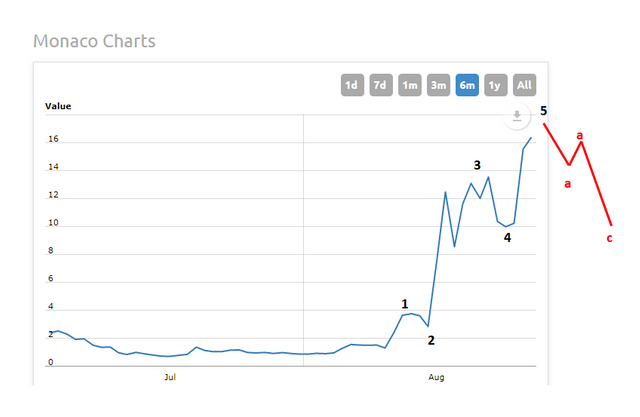Click wave label 1 on chart
This screenshot has width=640, height=417.
(405, 303)
